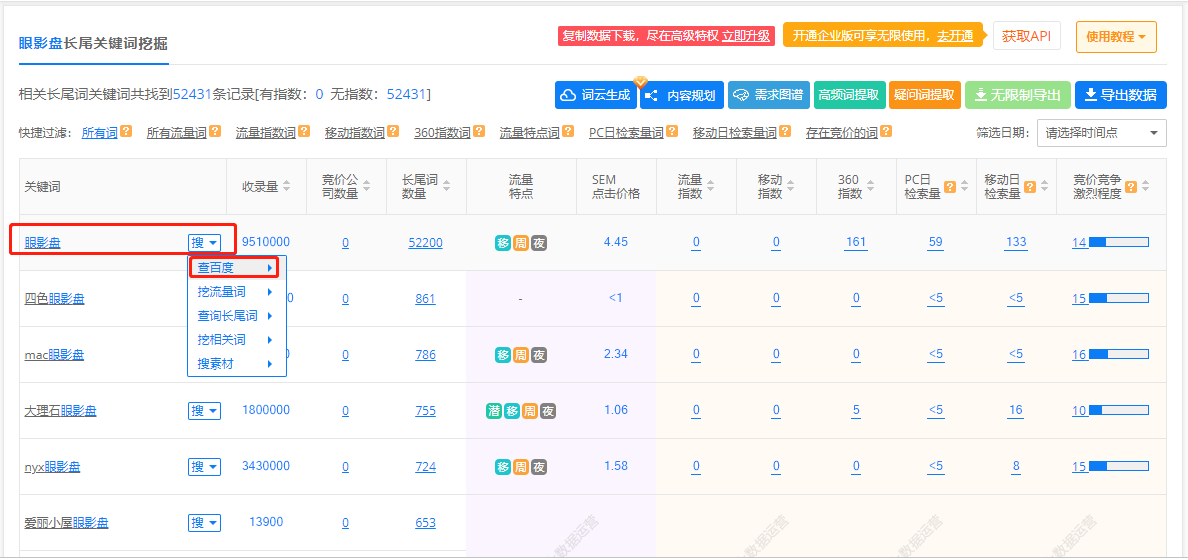Click the help icon next to 移动指数词
Screen dimensions: 1188x560
point(392,131)
